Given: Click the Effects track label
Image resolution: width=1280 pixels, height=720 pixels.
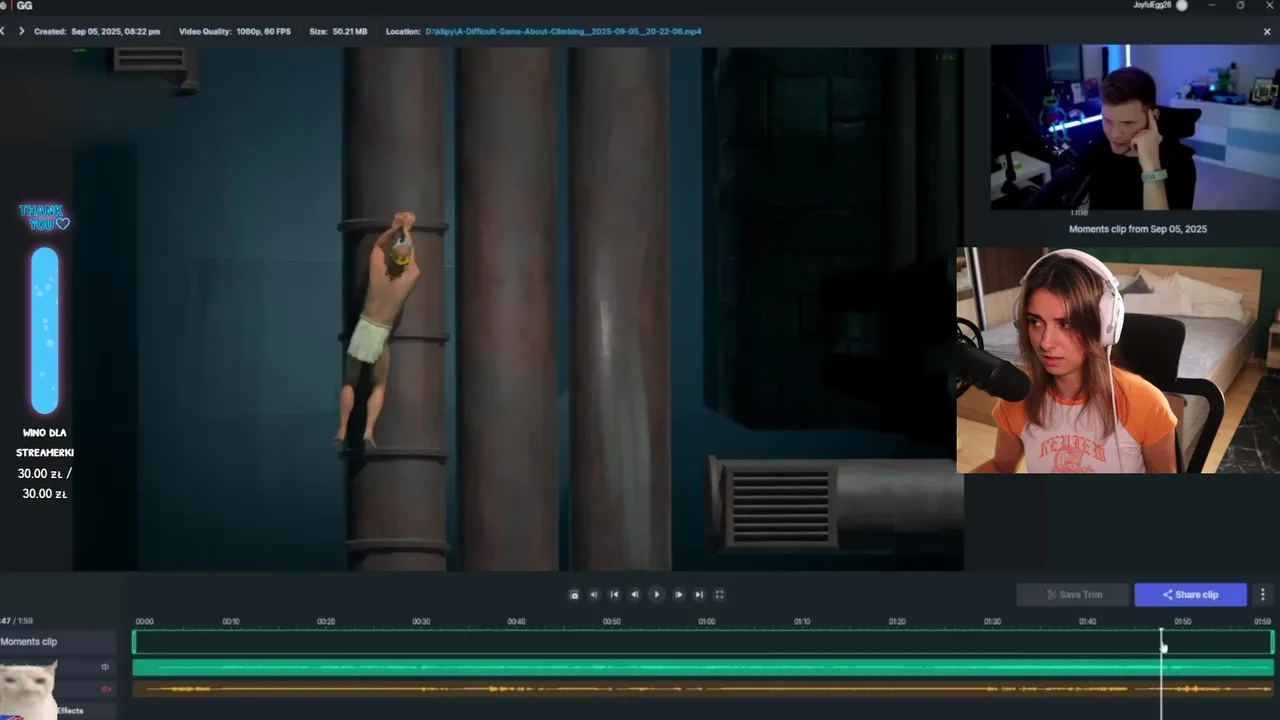Looking at the screenshot, I should coord(70,711).
